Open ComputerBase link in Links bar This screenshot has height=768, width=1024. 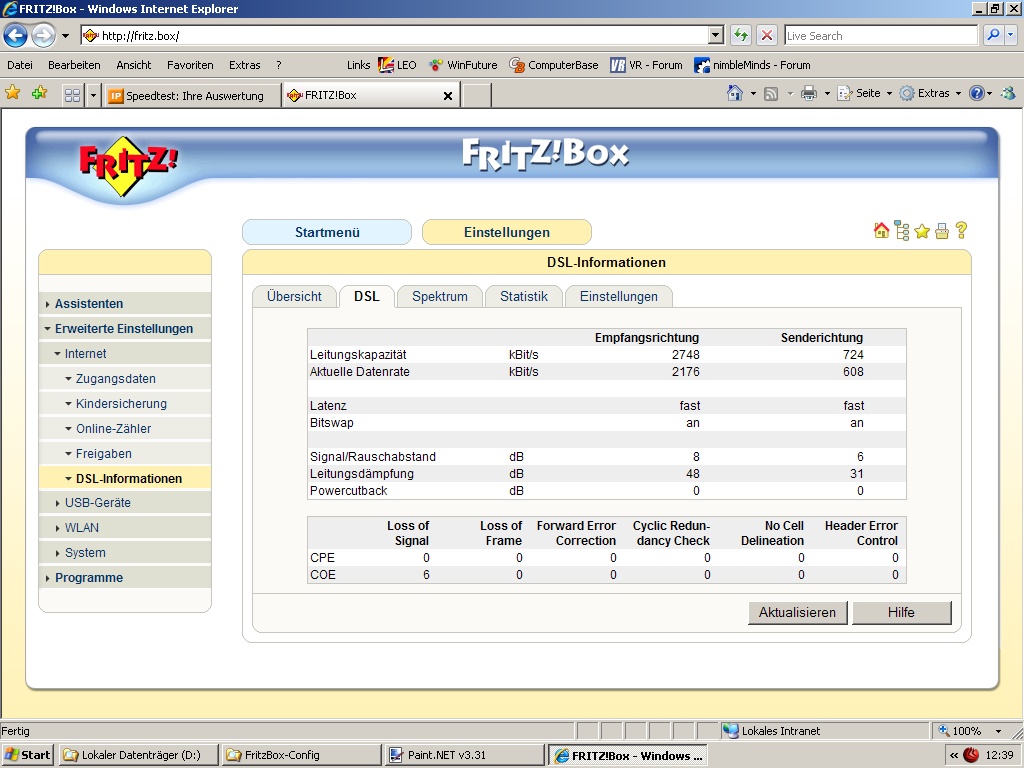point(554,65)
